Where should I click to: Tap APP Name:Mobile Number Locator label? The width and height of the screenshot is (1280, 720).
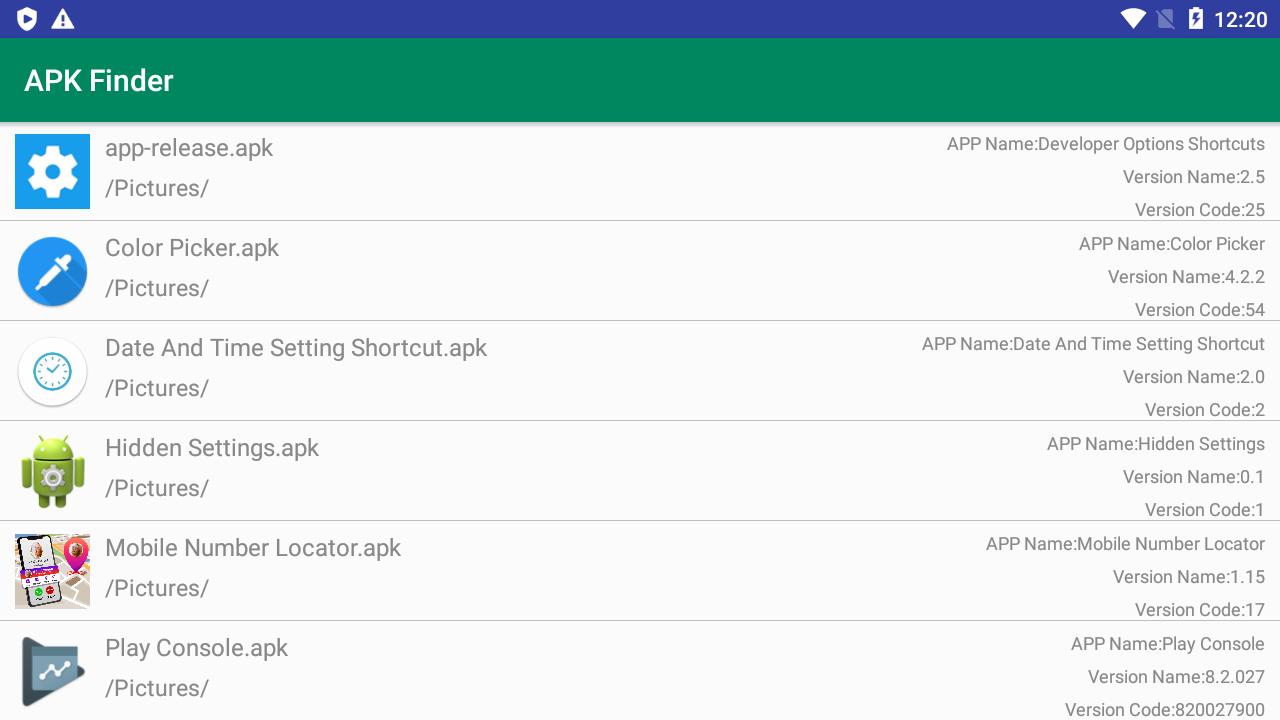coord(1125,544)
